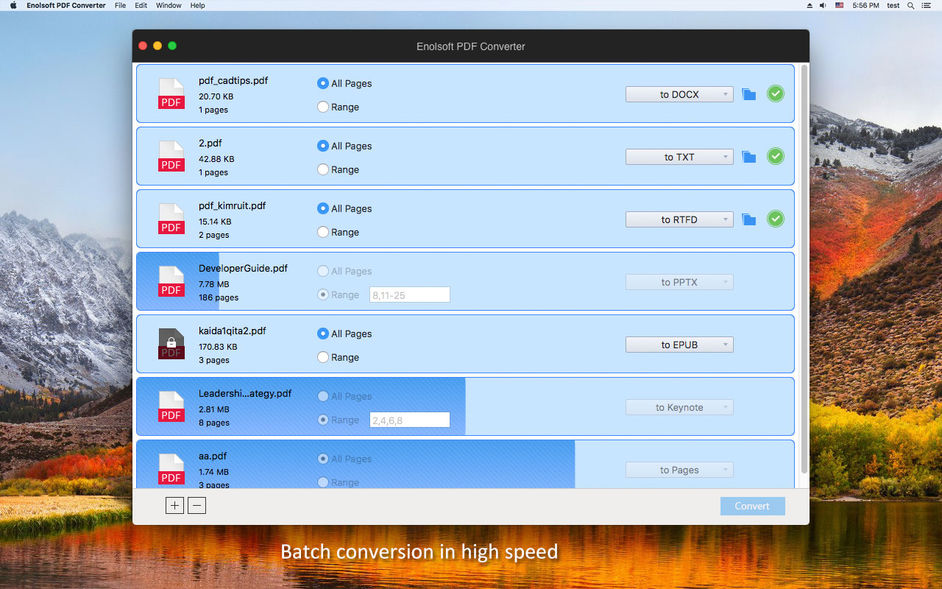Click the Convert button
Image resolution: width=942 pixels, height=589 pixels.
pyautogui.click(x=752, y=506)
